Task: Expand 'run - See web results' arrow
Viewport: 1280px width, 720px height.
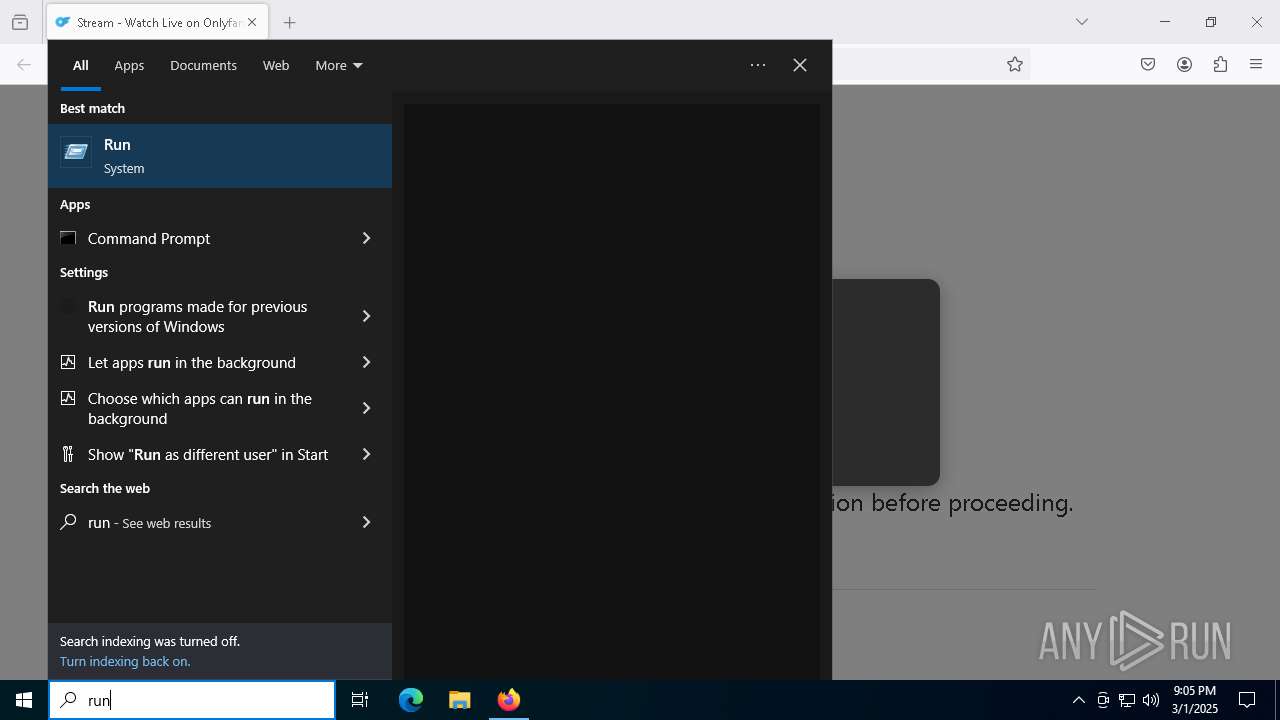Action: [x=366, y=522]
